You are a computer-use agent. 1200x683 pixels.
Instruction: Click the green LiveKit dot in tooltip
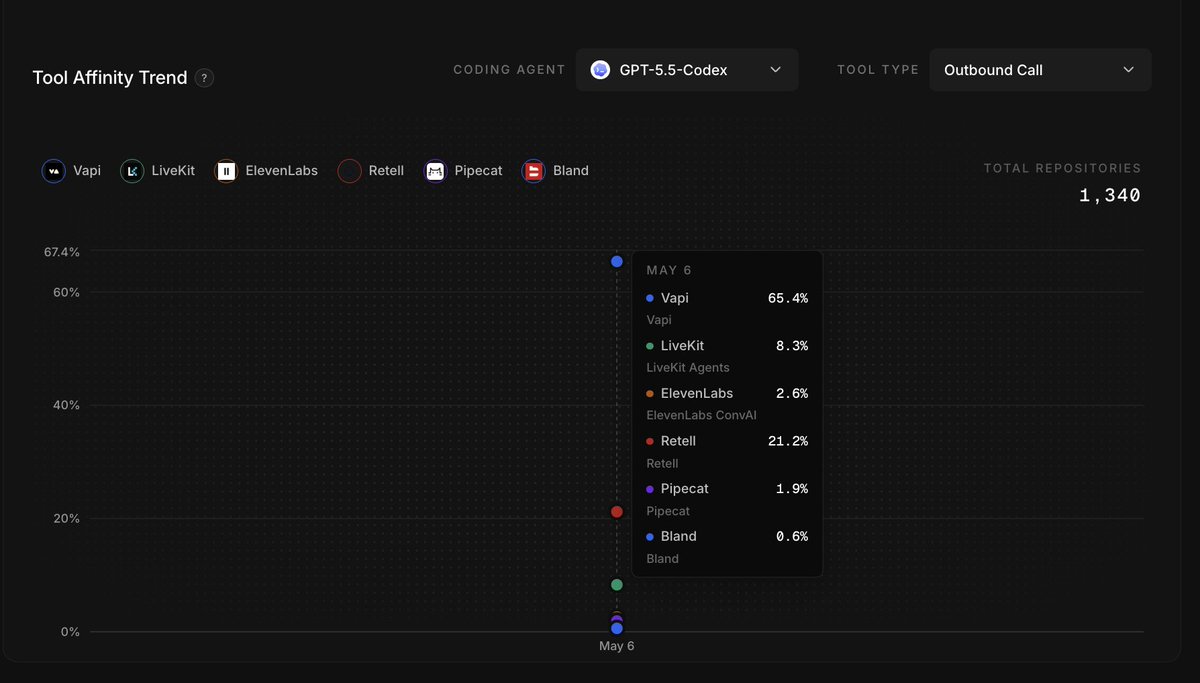coord(650,346)
